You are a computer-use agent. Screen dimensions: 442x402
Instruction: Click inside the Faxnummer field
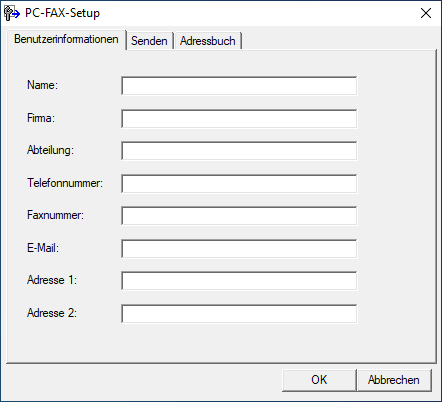pyautogui.click(x=239, y=216)
